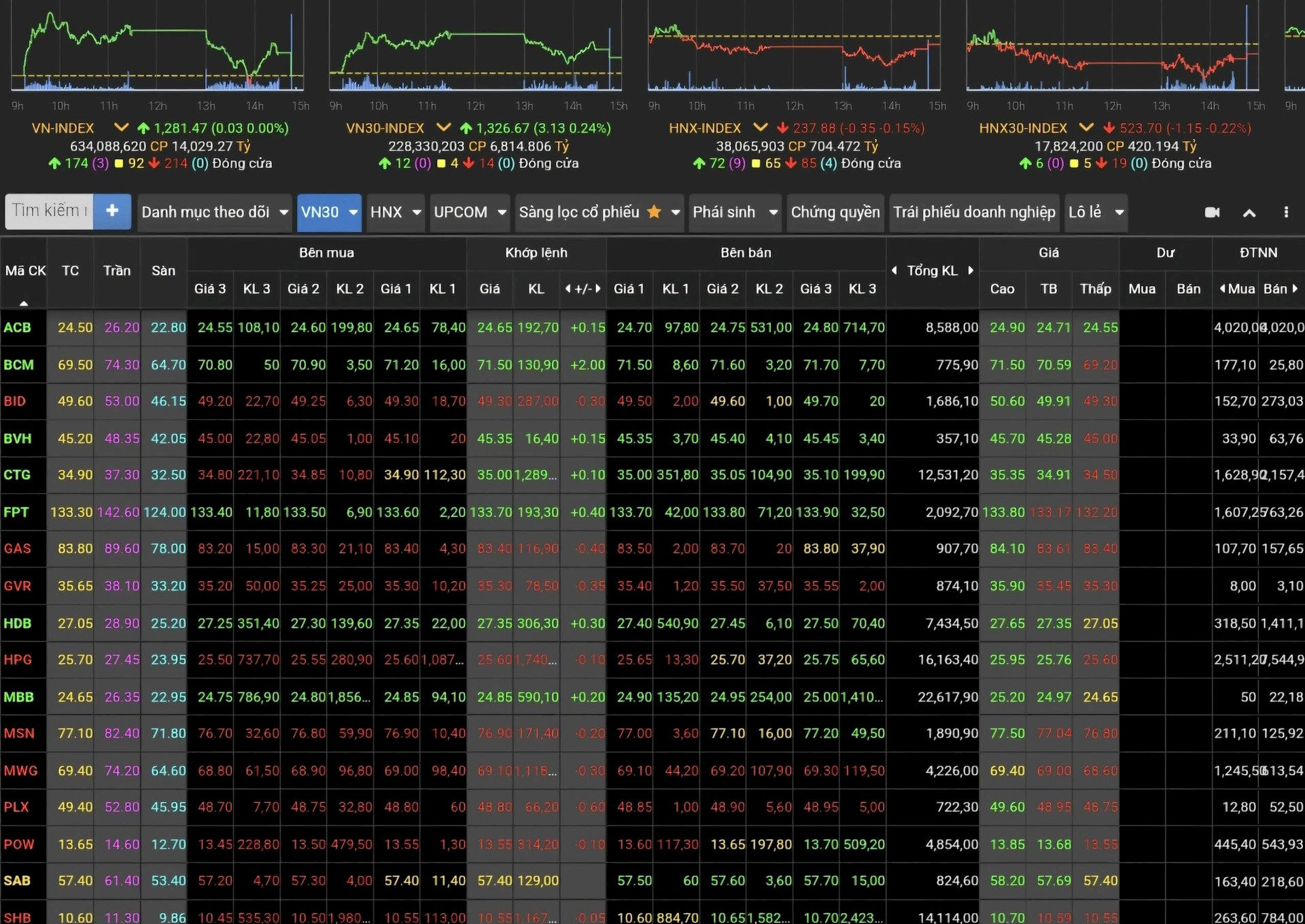The width and height of the screenshot is (1305, 924).
Task: Click the Bên bán column group header
Action: point(746,253)
